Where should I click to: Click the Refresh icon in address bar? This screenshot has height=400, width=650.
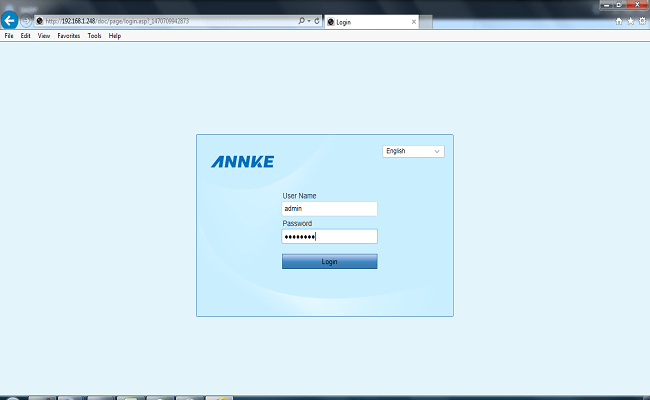pyautogui.click(x=317, y=20)
